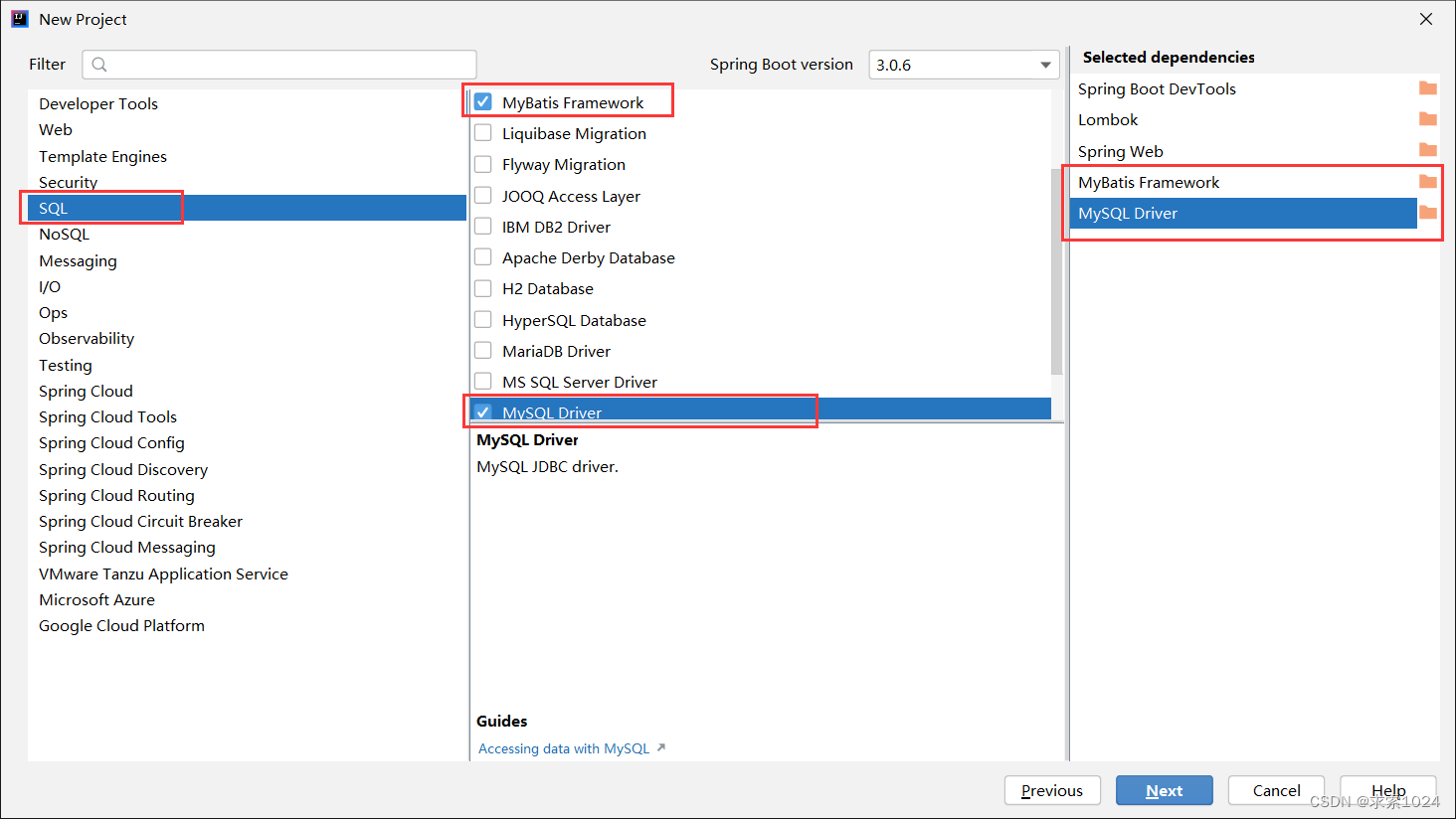Click the dependency list vertical scrollbar

tap(1057, 270)
